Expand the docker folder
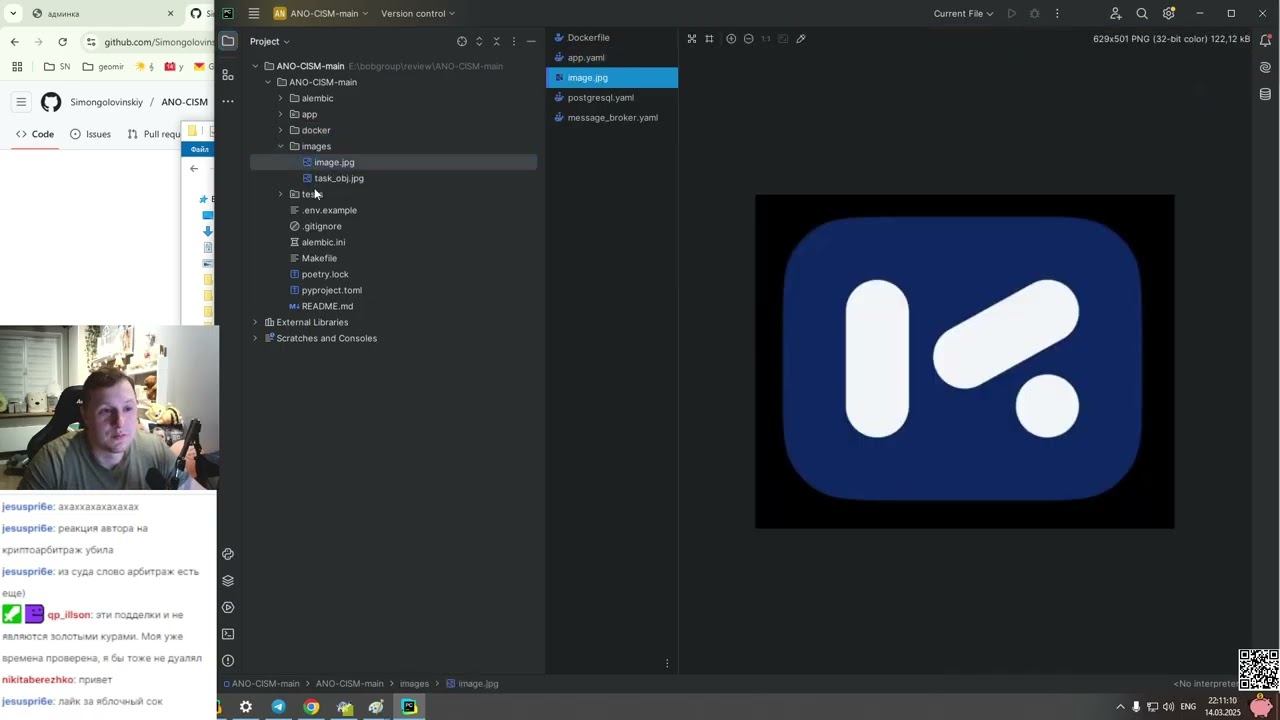The width and height of the screenshot is (1280, 720). pyautogui.click(x=281, y=130)
